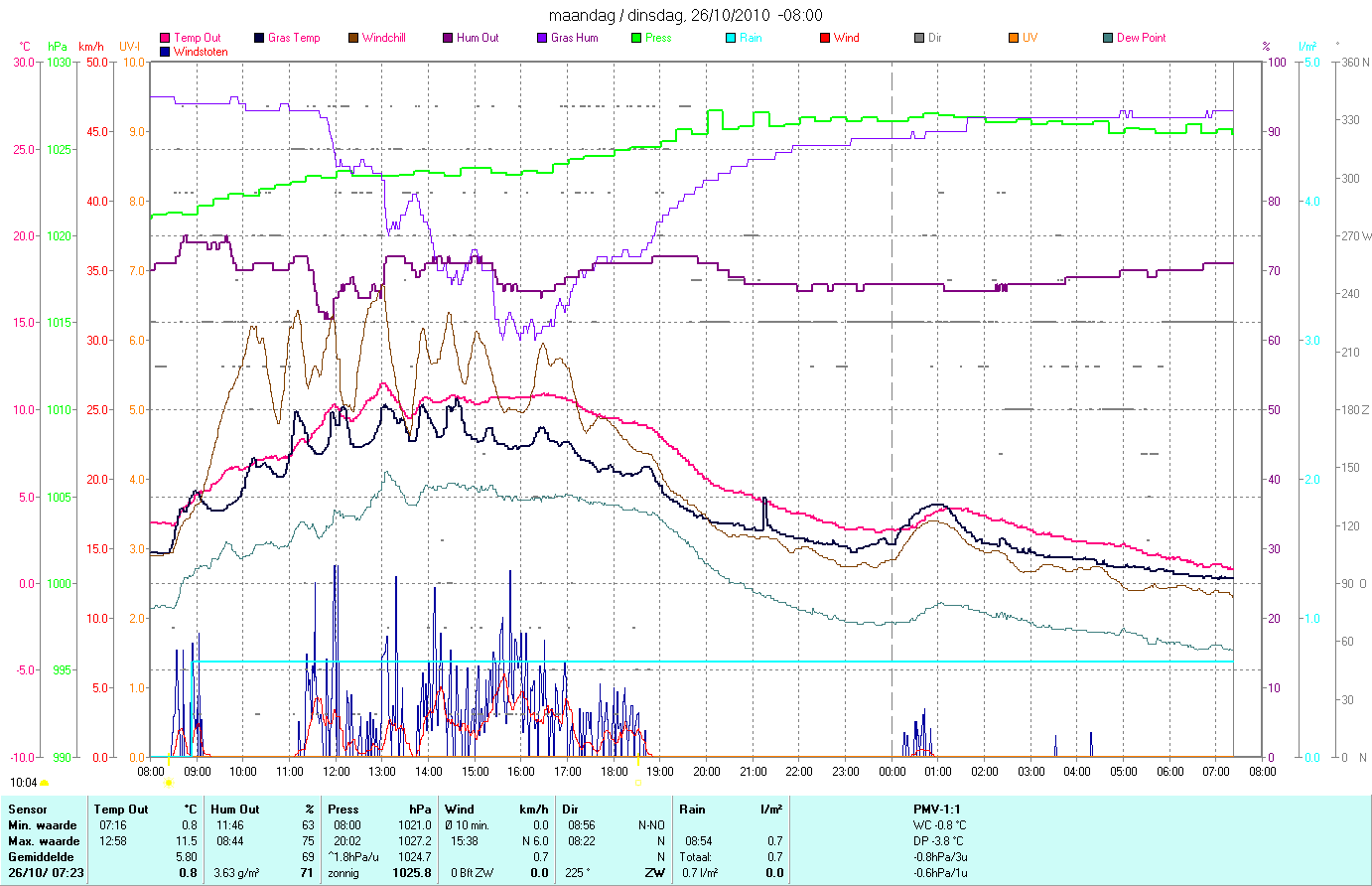Click the gray Dir legend square
1372x886 pixels.
[x=919, y=38]
